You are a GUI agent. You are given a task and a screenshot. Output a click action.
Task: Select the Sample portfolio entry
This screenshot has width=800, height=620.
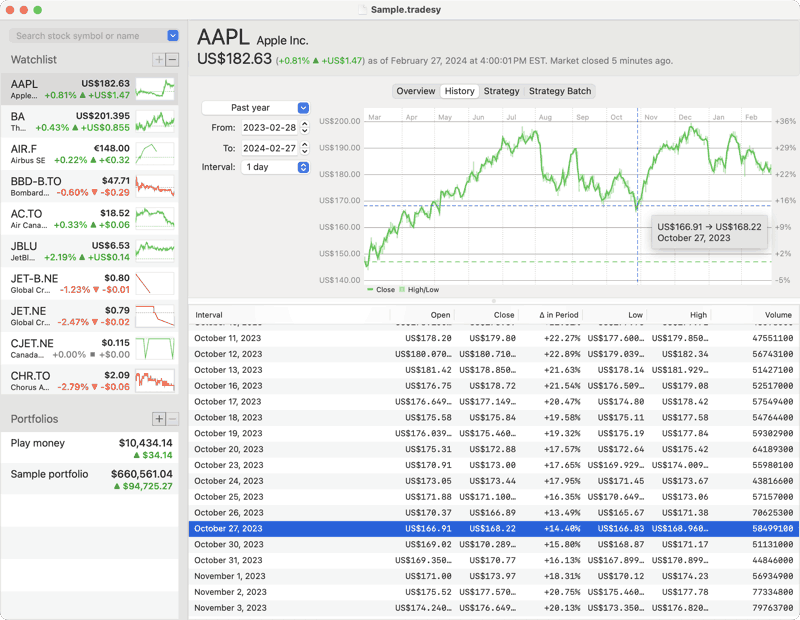pyautogui.click(x=90, y=480)
